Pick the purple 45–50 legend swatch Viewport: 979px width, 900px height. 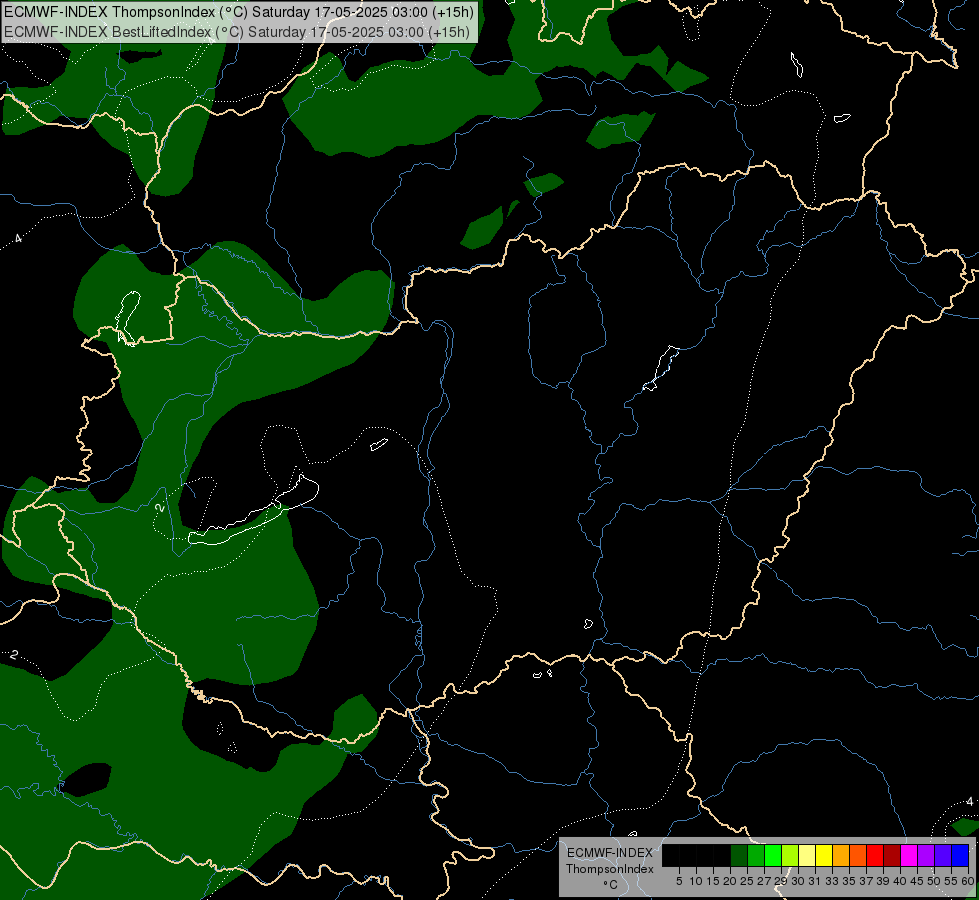(926, 855)
